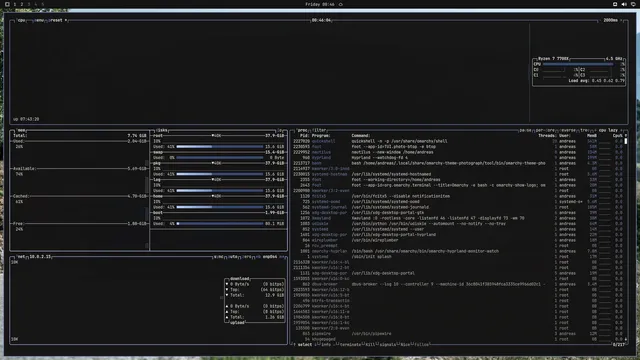The height and width of the screenshot is (360, 640).
Task: Click the btop clock 08:46:04
Action: click(x=321, y=20)
